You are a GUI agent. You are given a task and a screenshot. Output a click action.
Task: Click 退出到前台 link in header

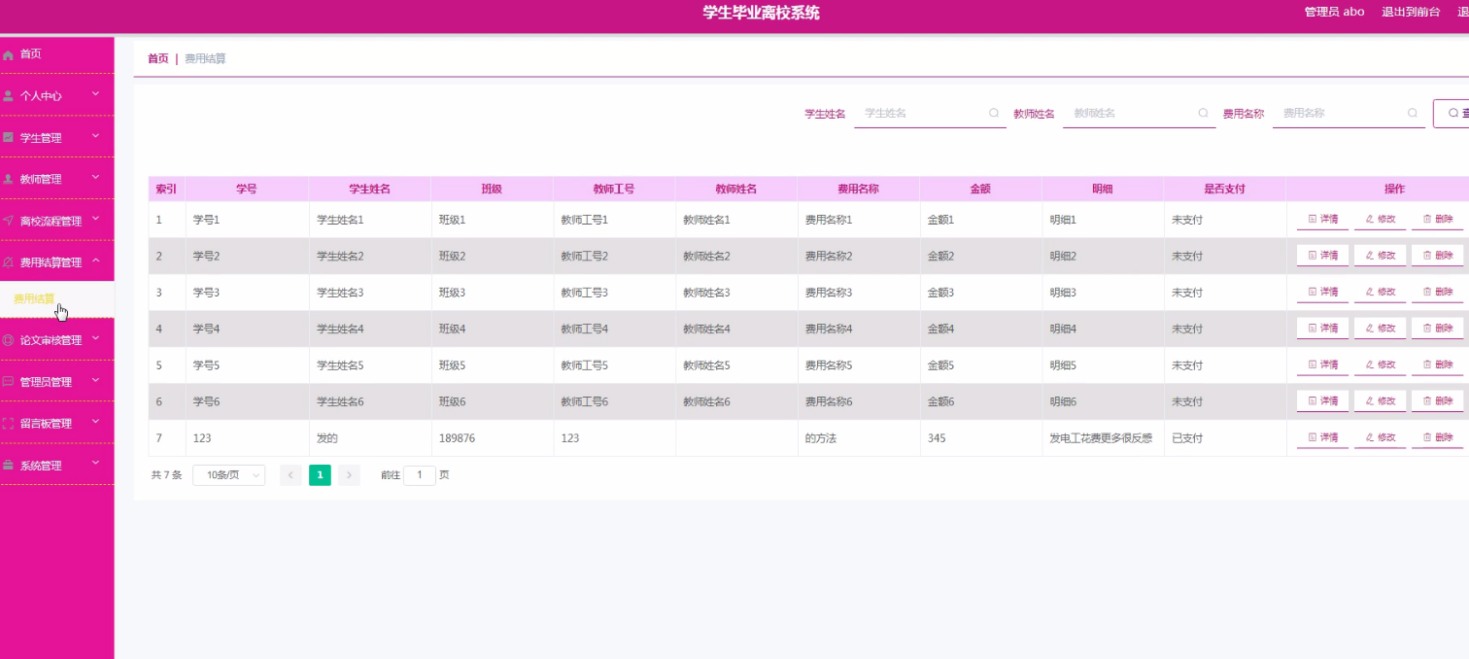point(1410,12)
